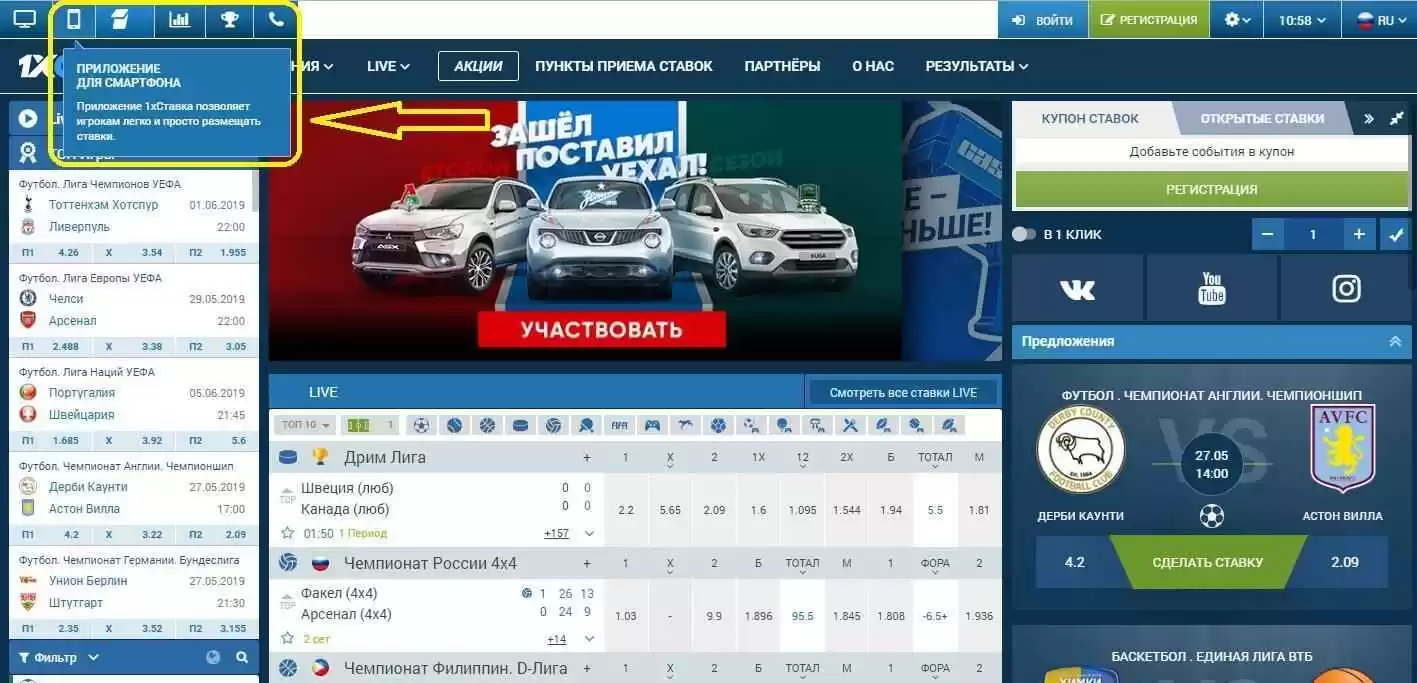The image size is (1417, 683).
Task: Open ПУНКТЫ ПРИЕМА СТАВОК menu item
Action: tap(624, 66)
